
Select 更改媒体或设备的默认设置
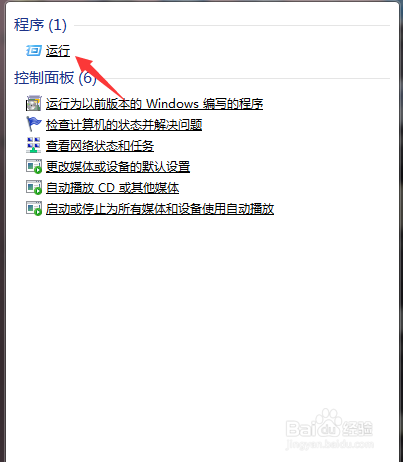pos(118,167)
